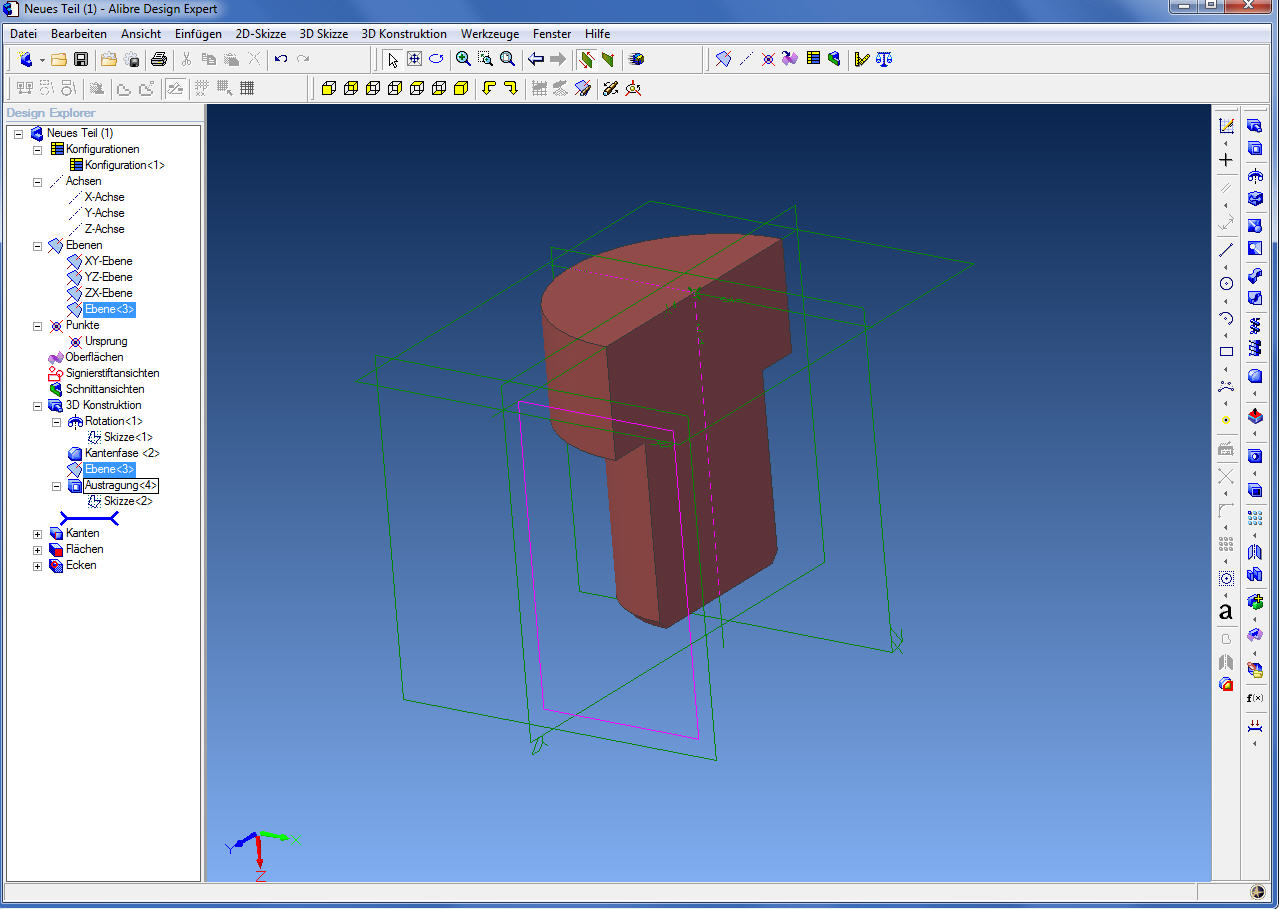Activate the Select arrow tool

point(392,59)
